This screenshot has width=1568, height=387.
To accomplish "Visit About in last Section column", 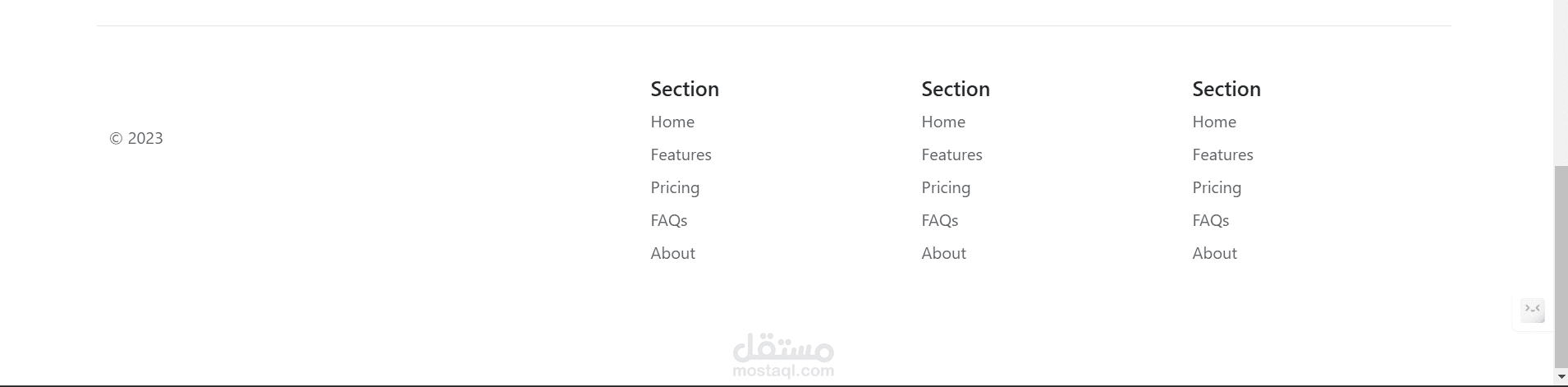I will coord(1214,253).
